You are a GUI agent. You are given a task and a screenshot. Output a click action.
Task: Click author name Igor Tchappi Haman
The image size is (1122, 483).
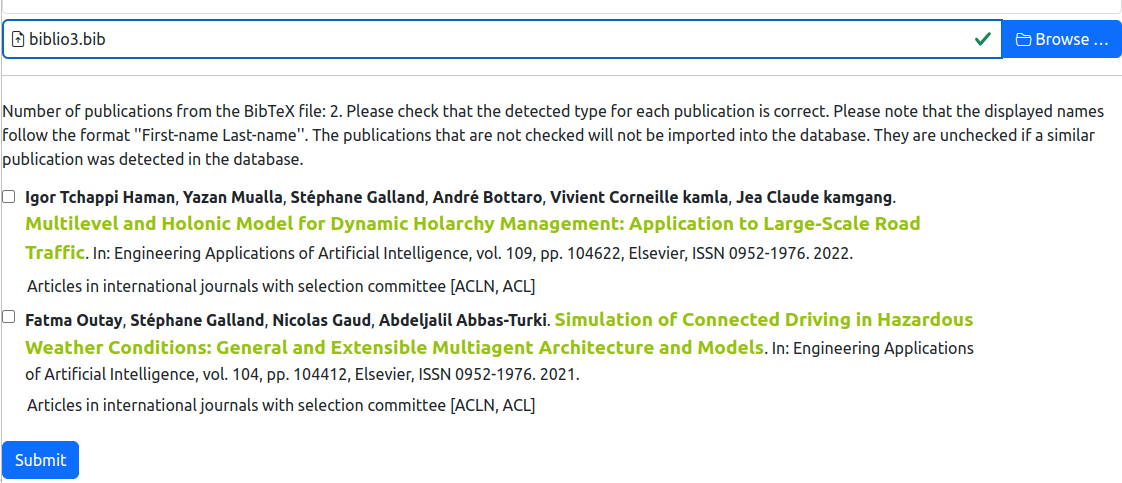click(x=100, y=197)
